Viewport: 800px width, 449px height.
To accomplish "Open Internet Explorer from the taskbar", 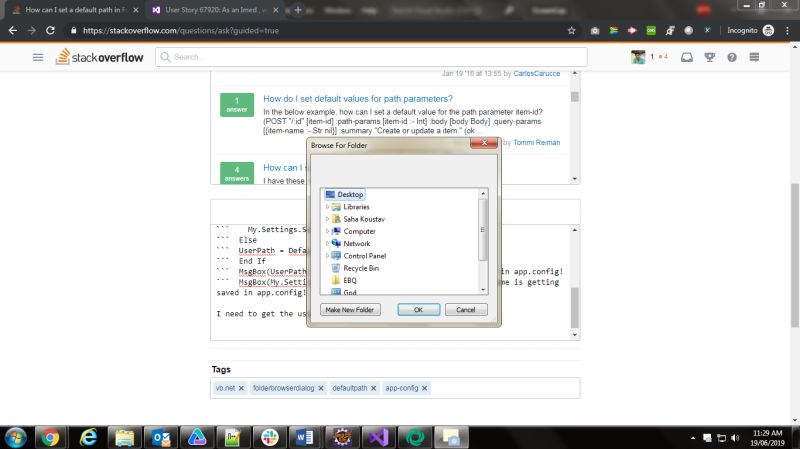I will point(88,437).
